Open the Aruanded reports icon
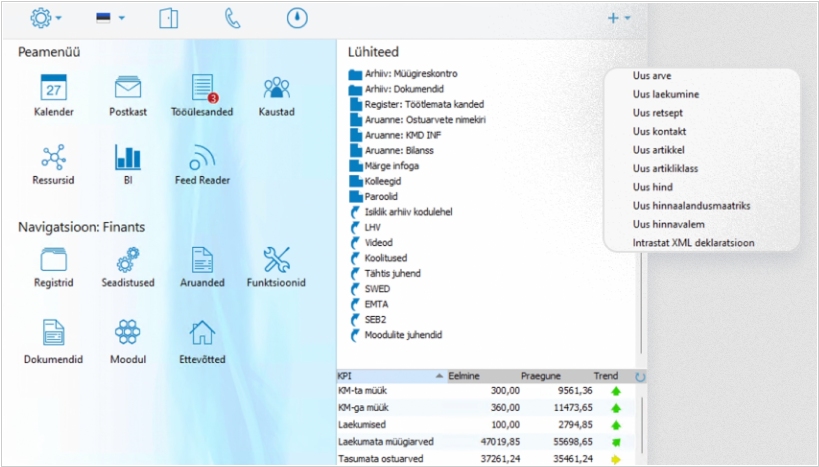The width and height of the screenshot is (819, 467). [202, 261]
